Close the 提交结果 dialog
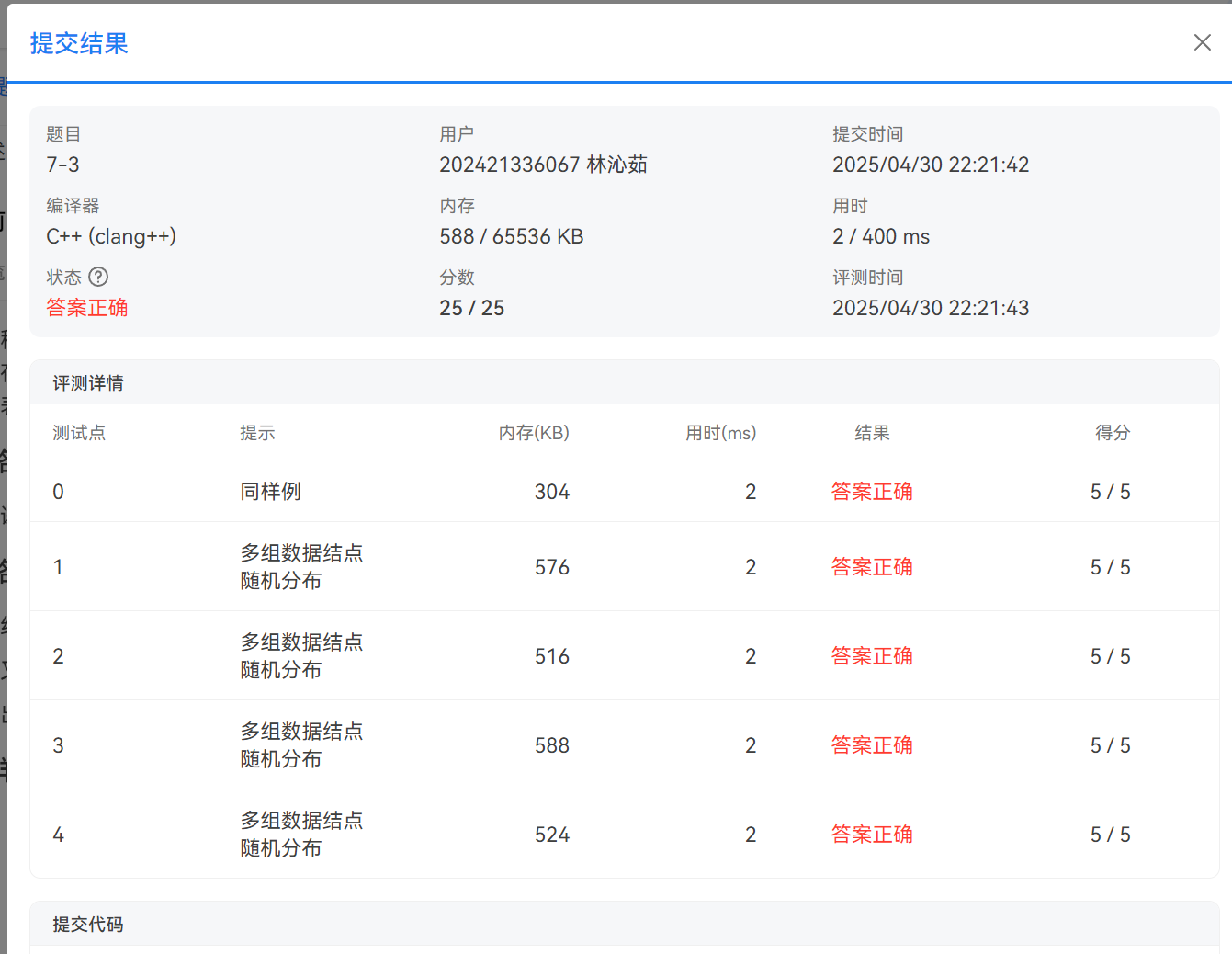Viewport: 1232px width, 954px height. (1202, 42)
